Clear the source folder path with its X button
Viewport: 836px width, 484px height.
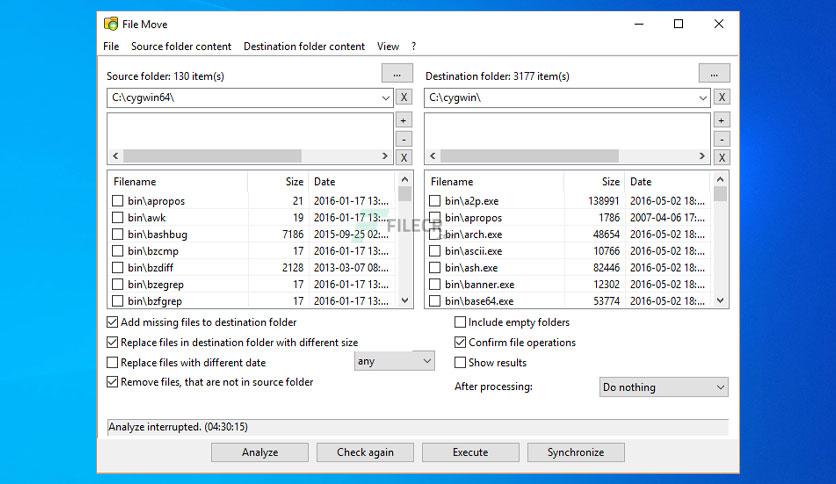click(404, 98)
